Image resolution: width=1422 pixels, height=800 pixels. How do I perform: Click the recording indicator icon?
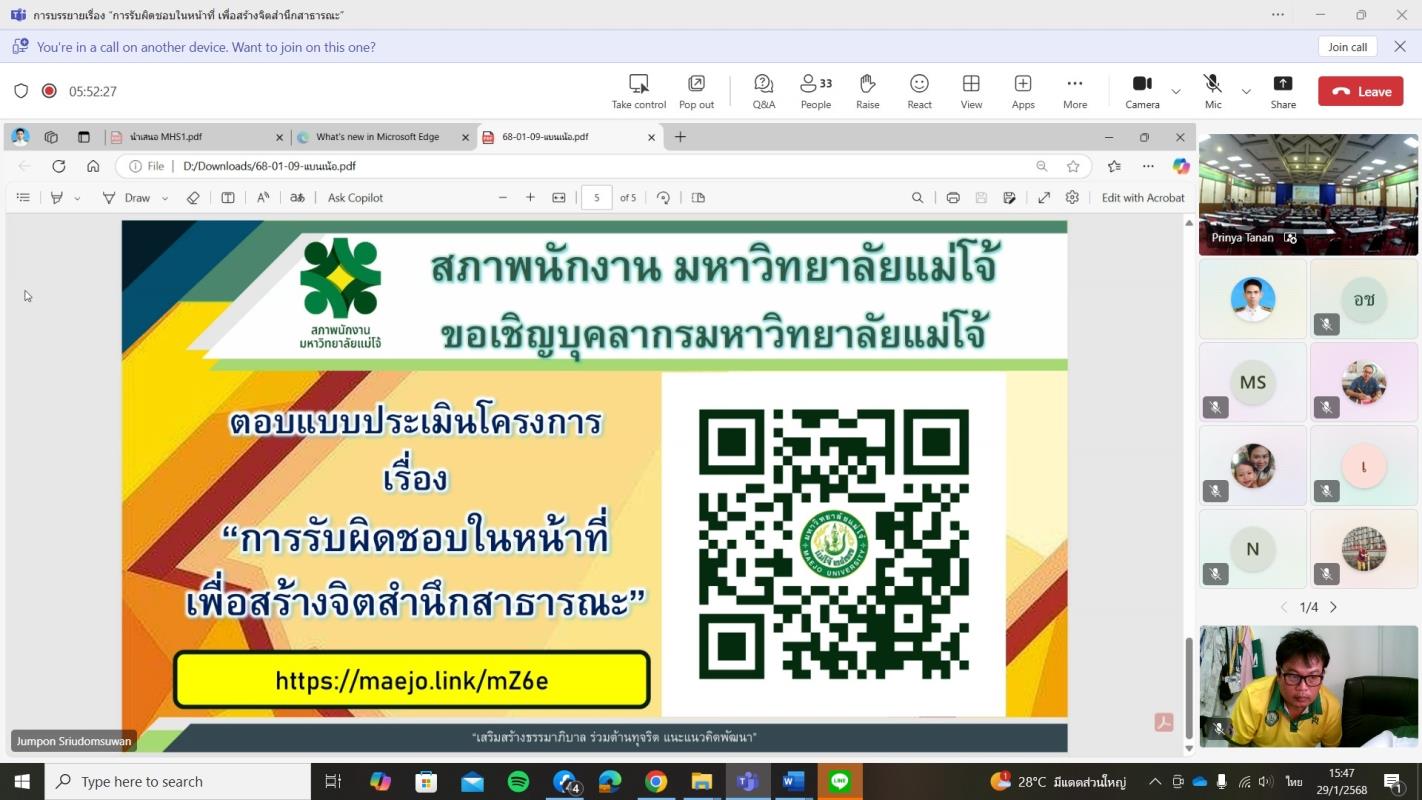pyautogui.click(x=49, y=91)
